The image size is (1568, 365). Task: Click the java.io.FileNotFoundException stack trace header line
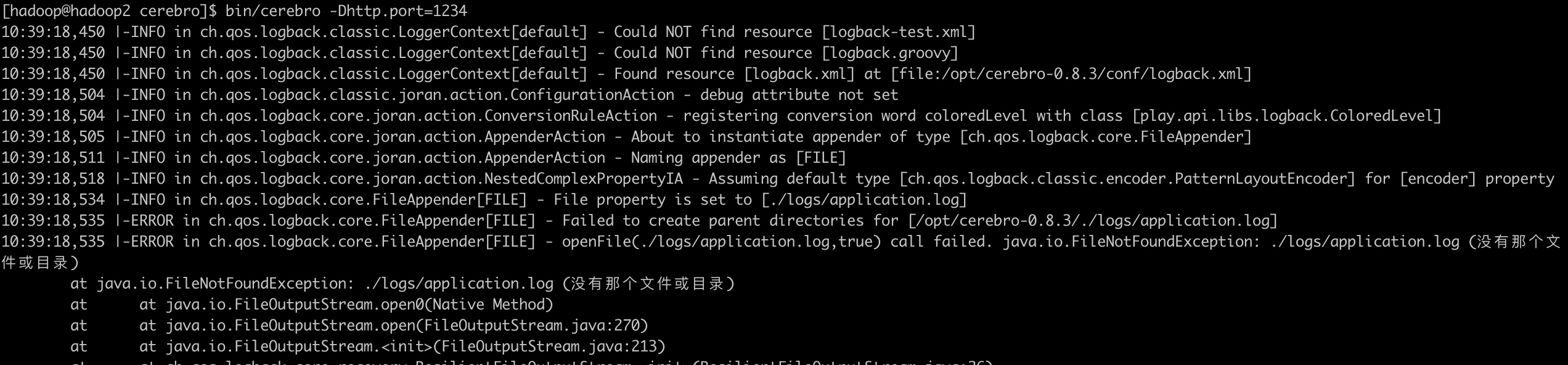point(402,284)
